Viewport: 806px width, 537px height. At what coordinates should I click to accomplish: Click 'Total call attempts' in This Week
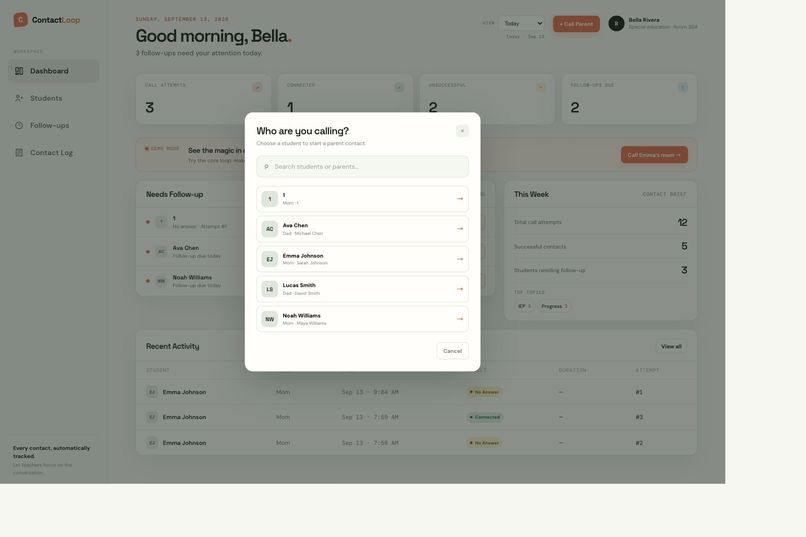coord(538,223)
